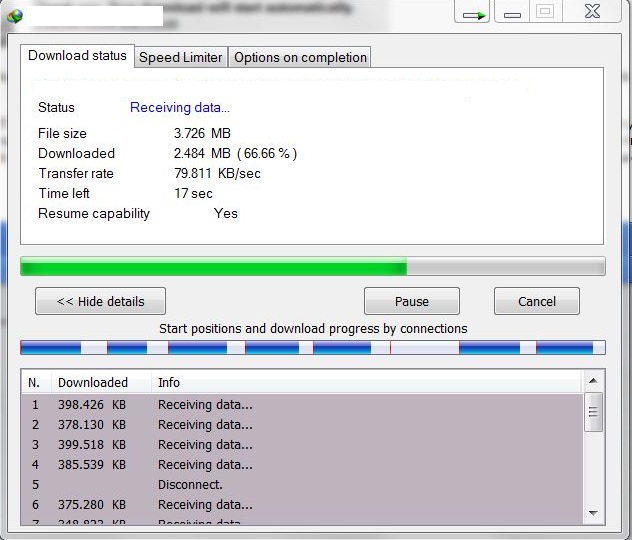Open the Options on completion tab

click(300, 57)
